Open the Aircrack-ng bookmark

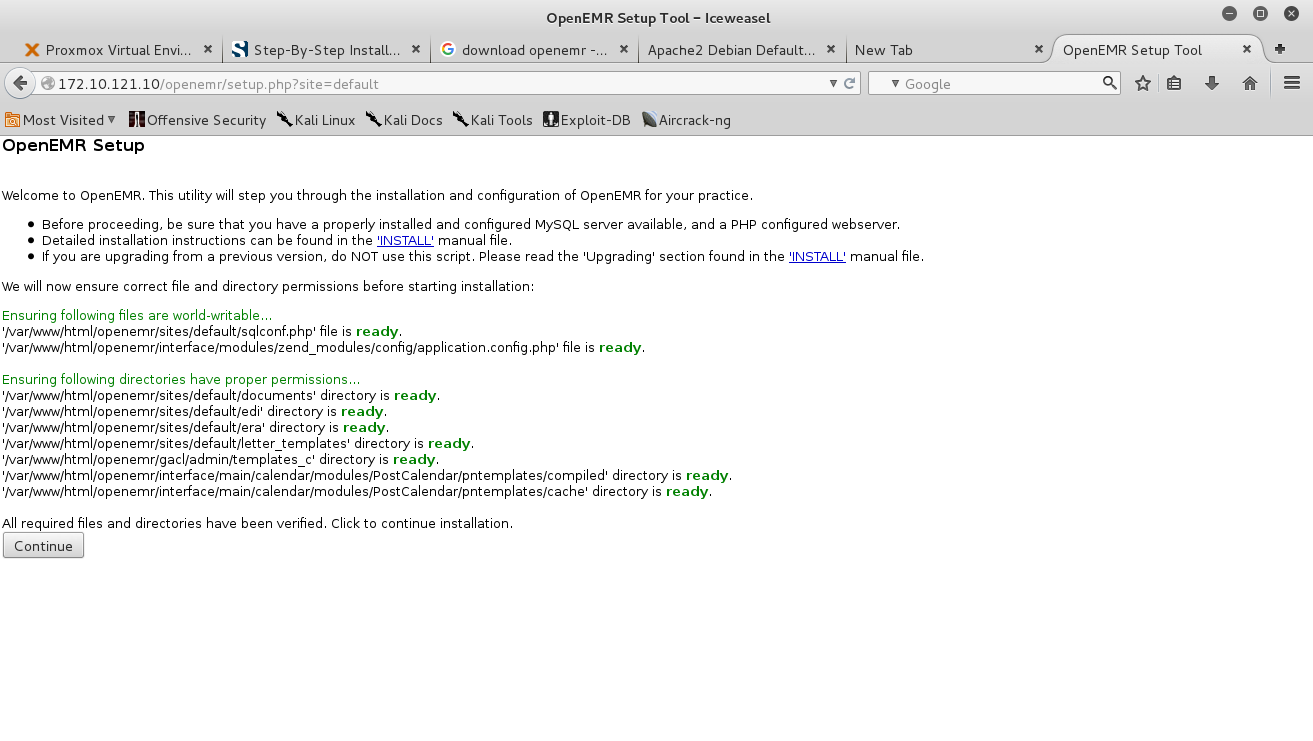pyautogui.click(x=686, y=120)
